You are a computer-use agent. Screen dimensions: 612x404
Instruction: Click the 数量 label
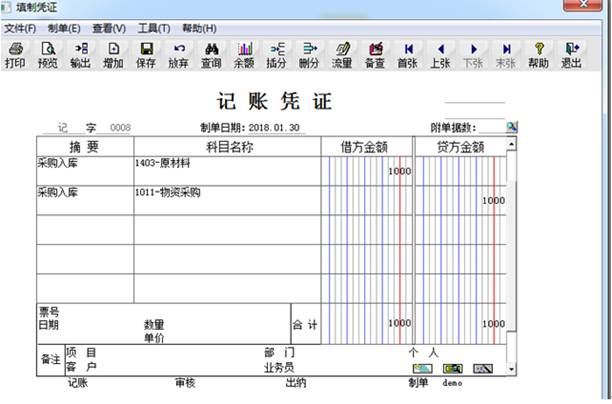tap(154, 324)
